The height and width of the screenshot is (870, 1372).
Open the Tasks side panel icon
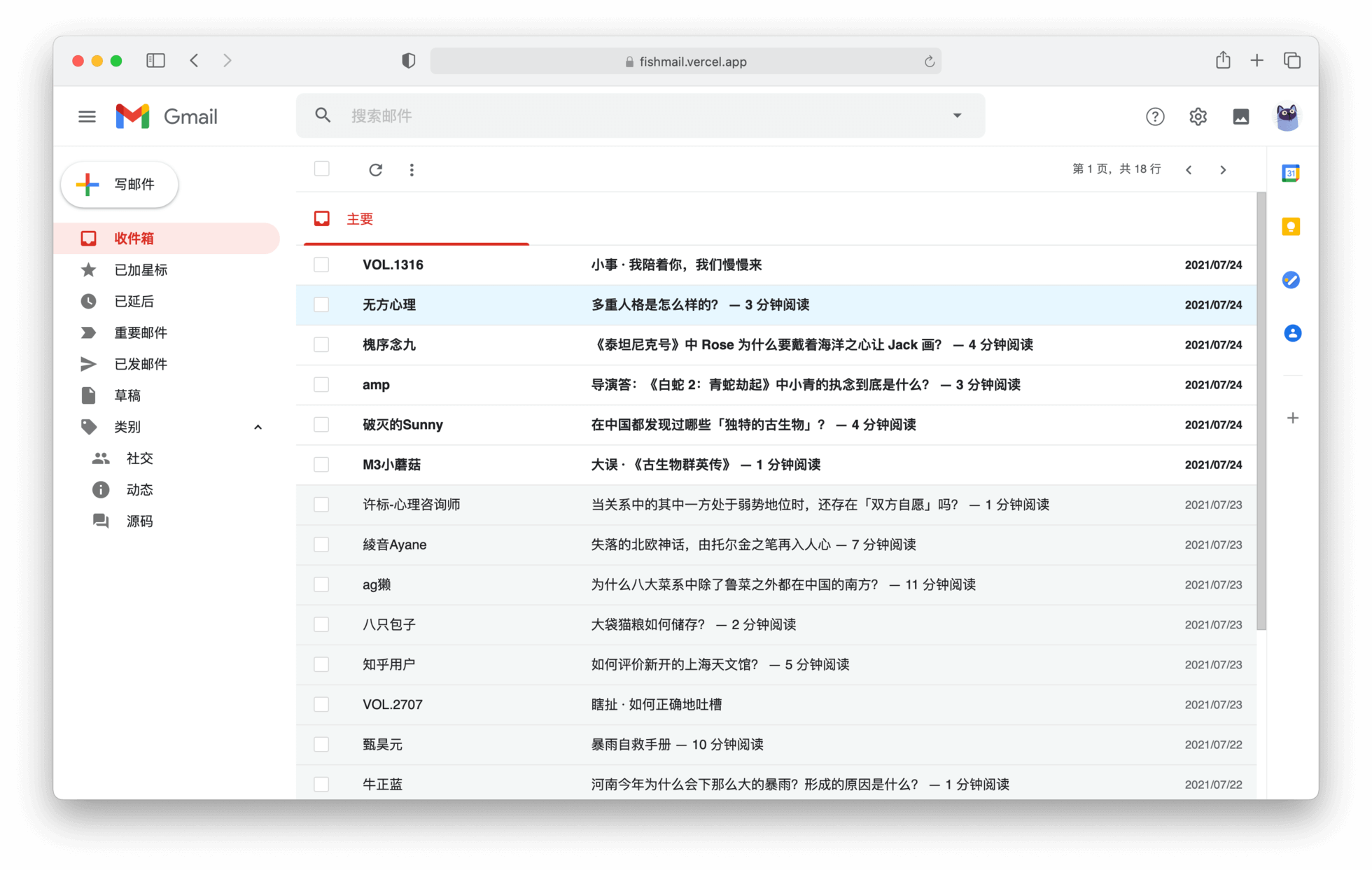click(x=1291, y=280)
